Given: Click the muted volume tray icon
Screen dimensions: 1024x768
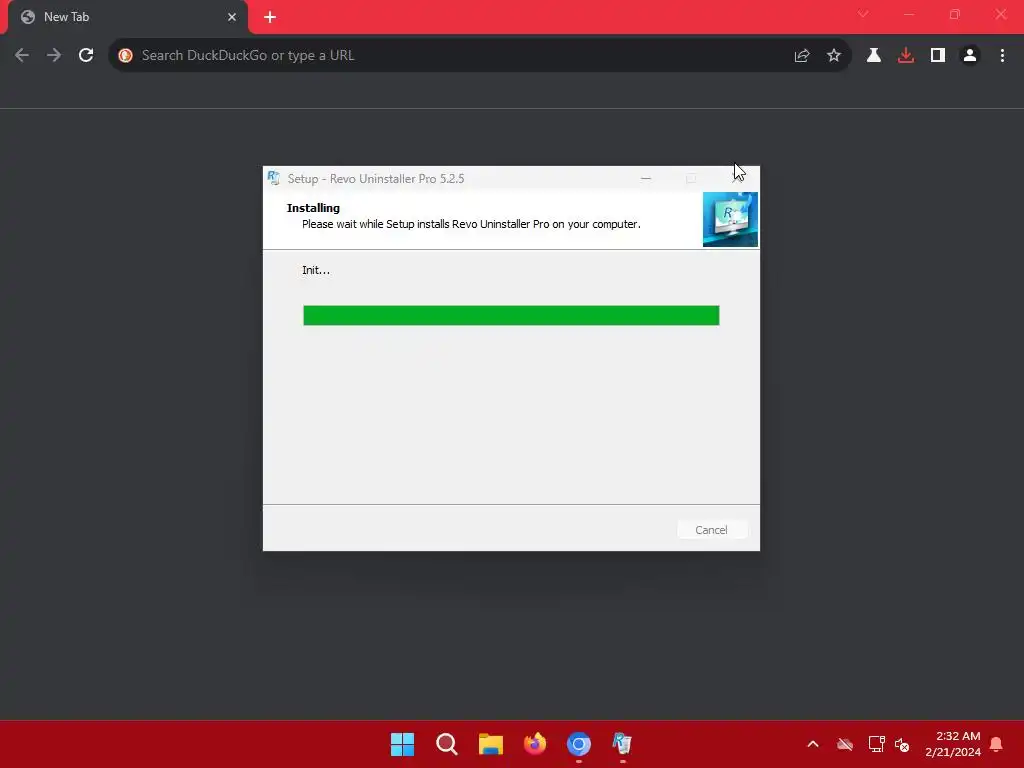Looking at the screenshot, I should (x=902, y=744).
